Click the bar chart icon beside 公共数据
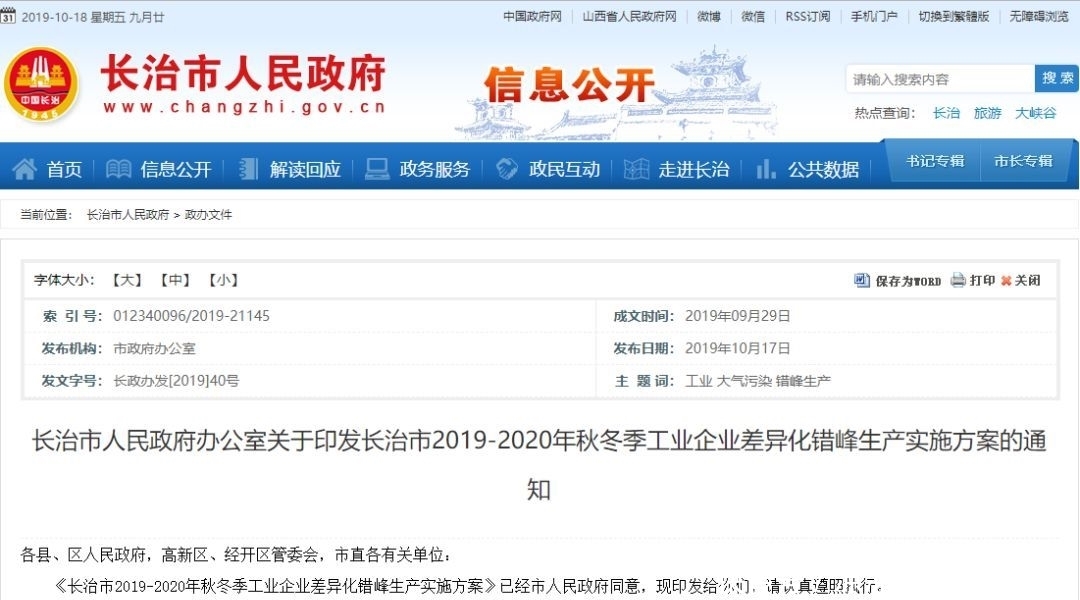Image resolution: width=1080 pixels, height=600 pixels. point(766,169)
